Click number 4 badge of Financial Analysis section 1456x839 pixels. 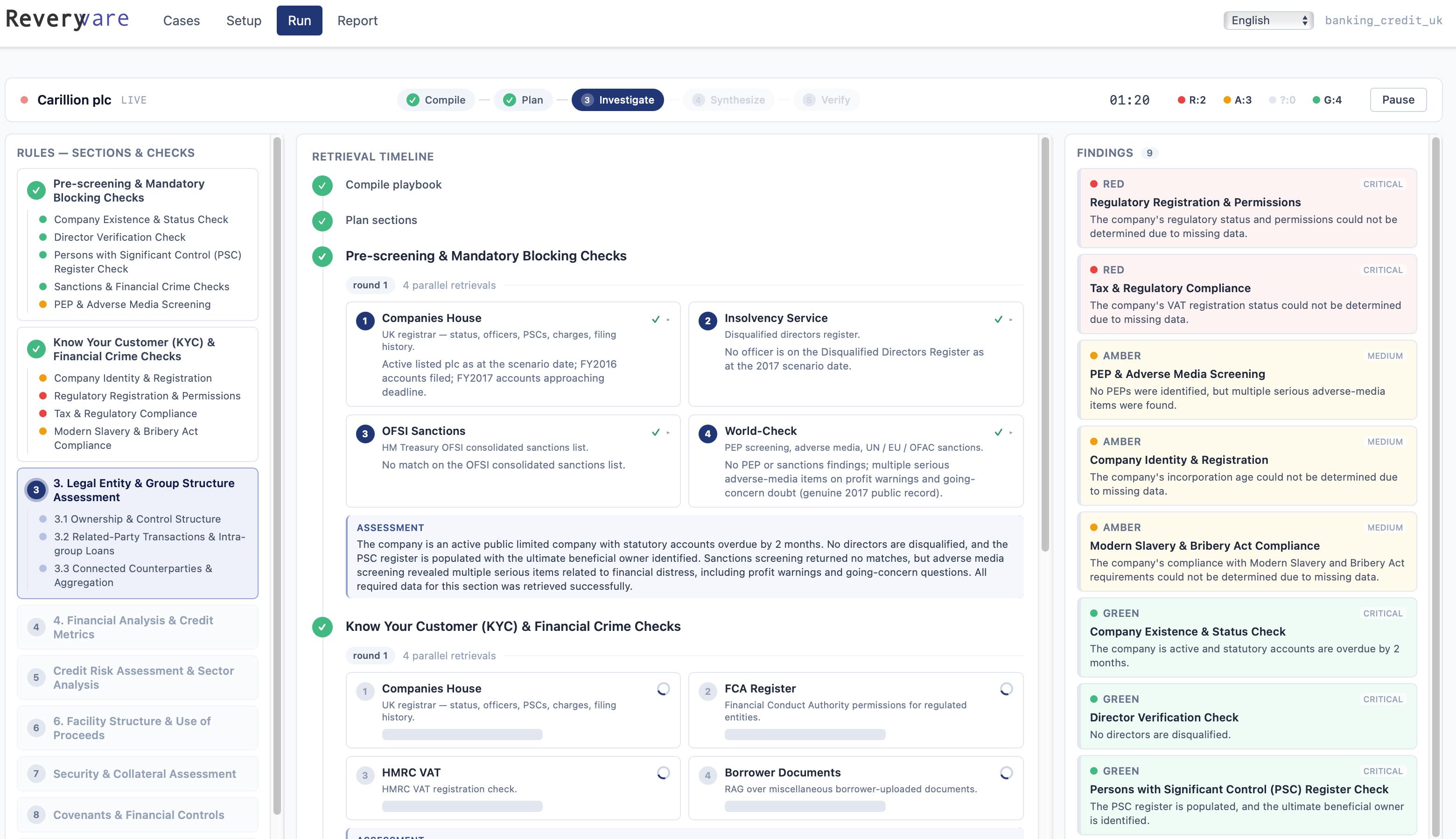click(x=36, y=627)
